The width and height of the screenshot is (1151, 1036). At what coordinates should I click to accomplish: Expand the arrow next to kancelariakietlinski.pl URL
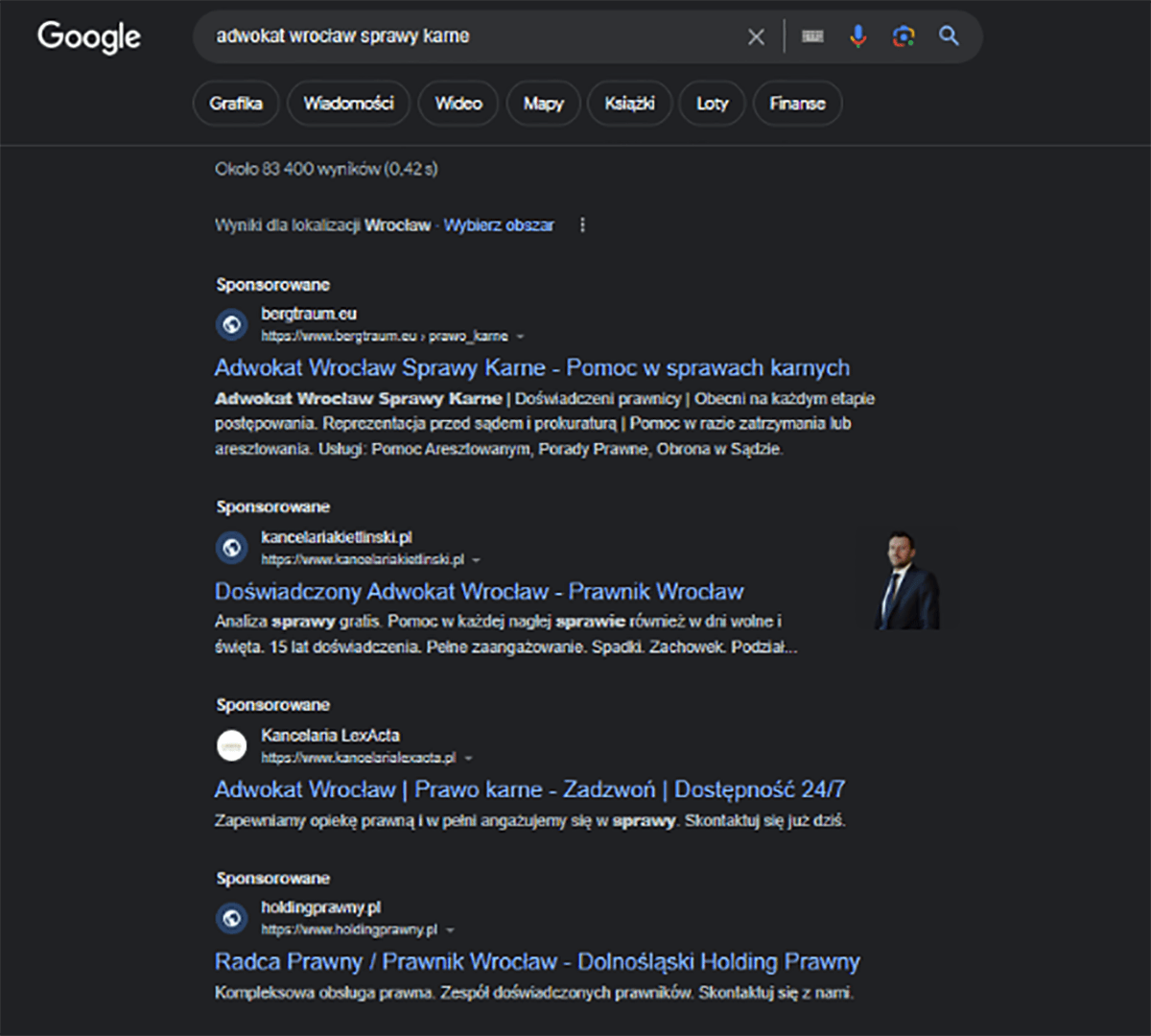click(x=477, y=559)
